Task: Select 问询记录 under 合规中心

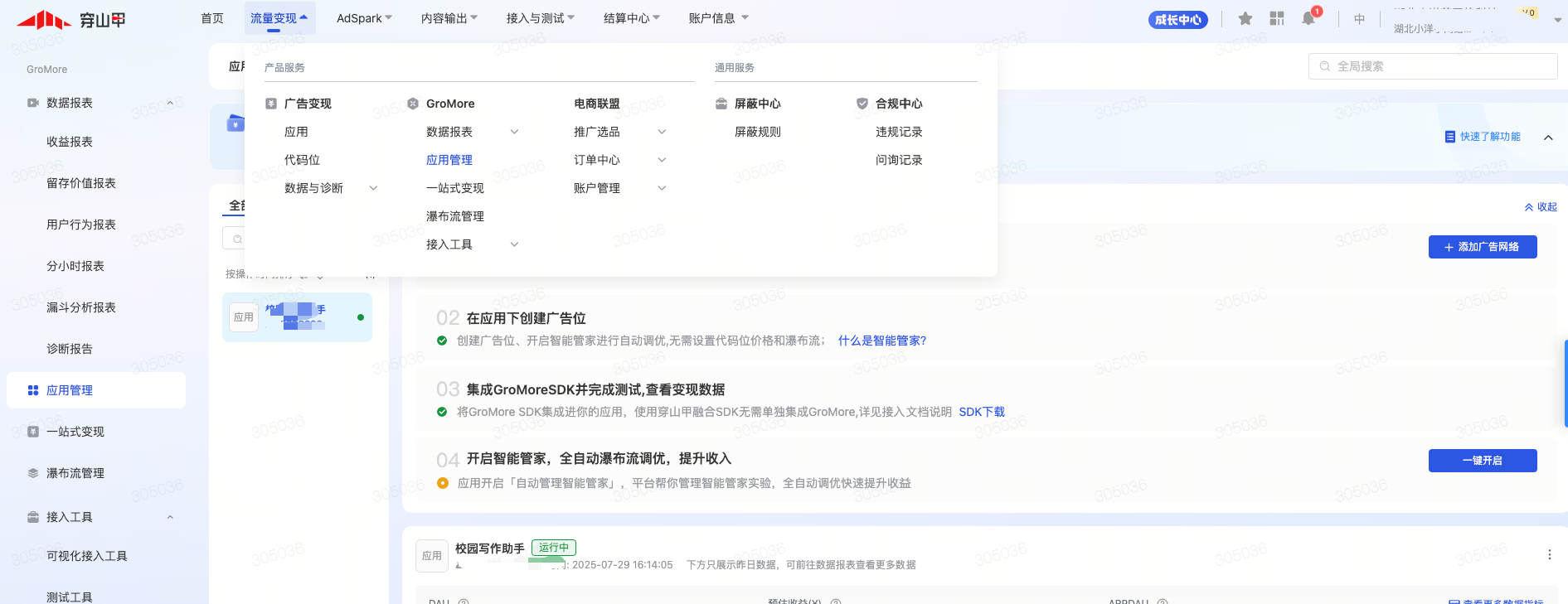Action: click(x=899, y=160)
